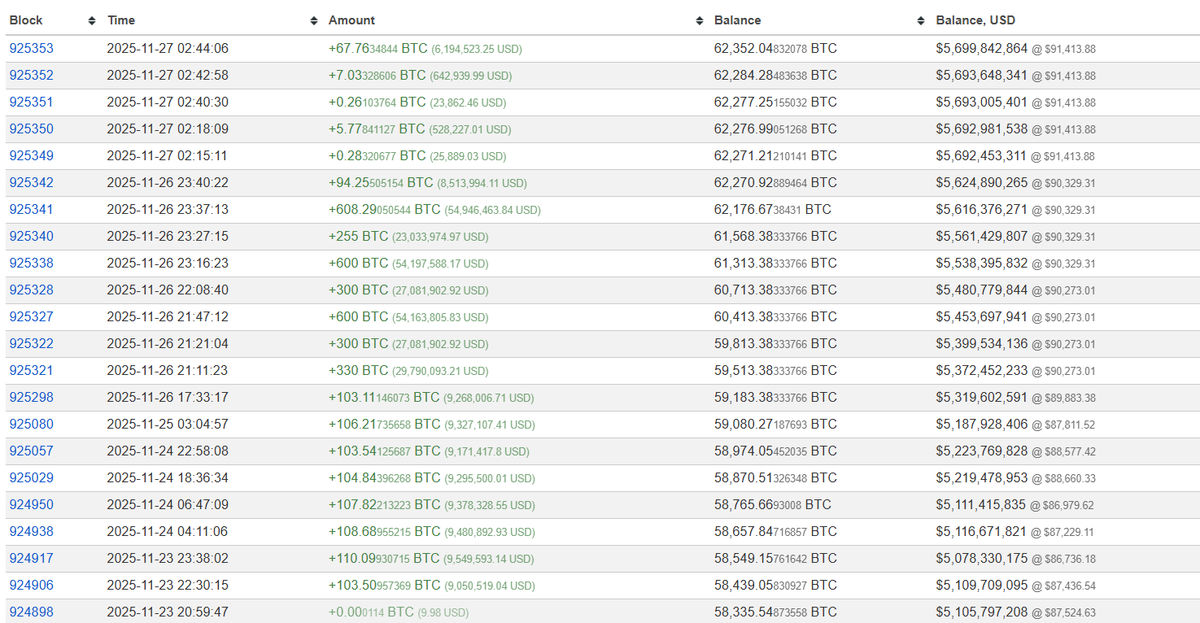Image resolution: width=1200 pixels, height=623 pixels.
Task: Click the Time column header label
Action: 121,20
